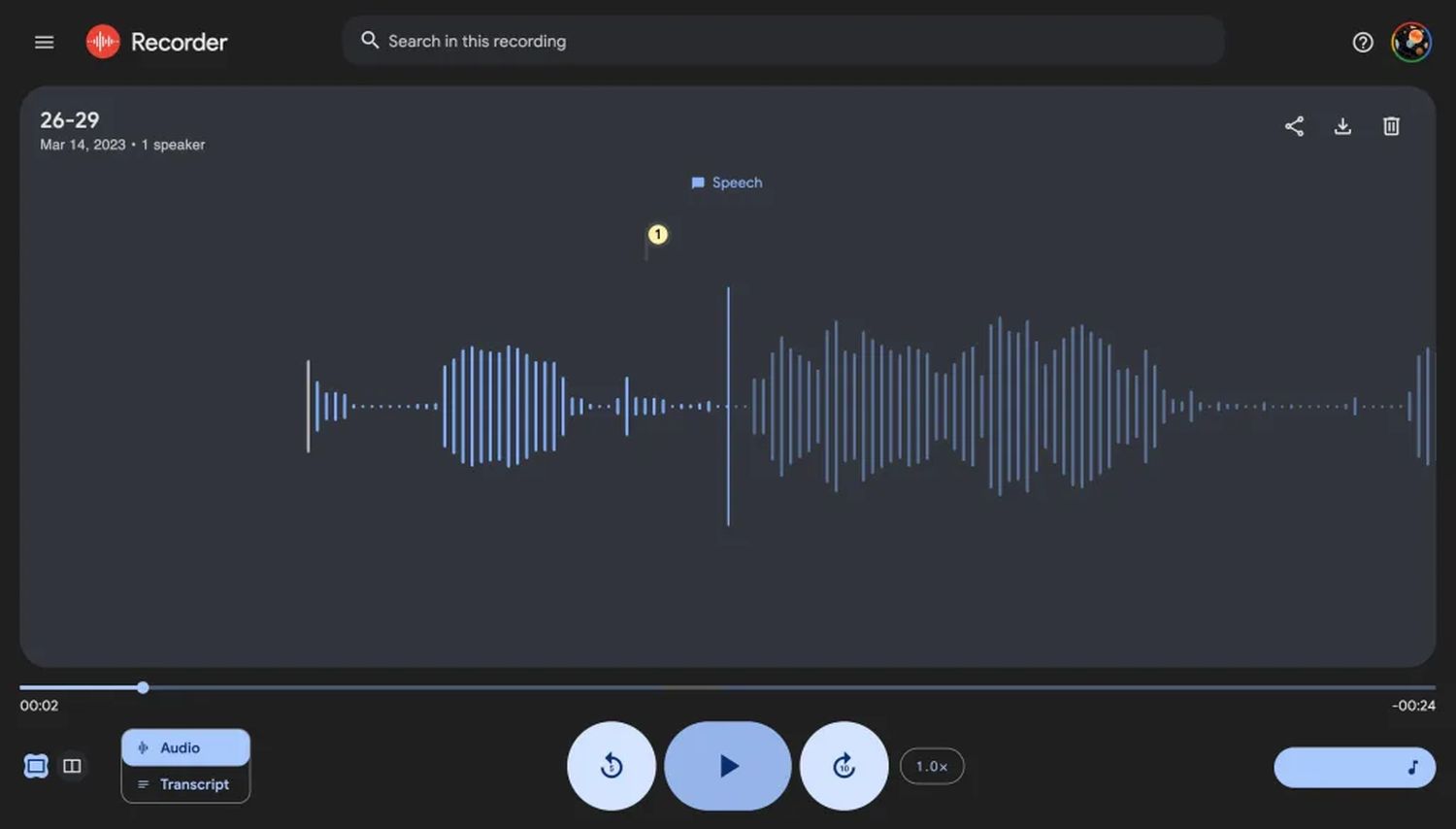Click the Speech label tag

pyautogui.click(x=727, y=182)
